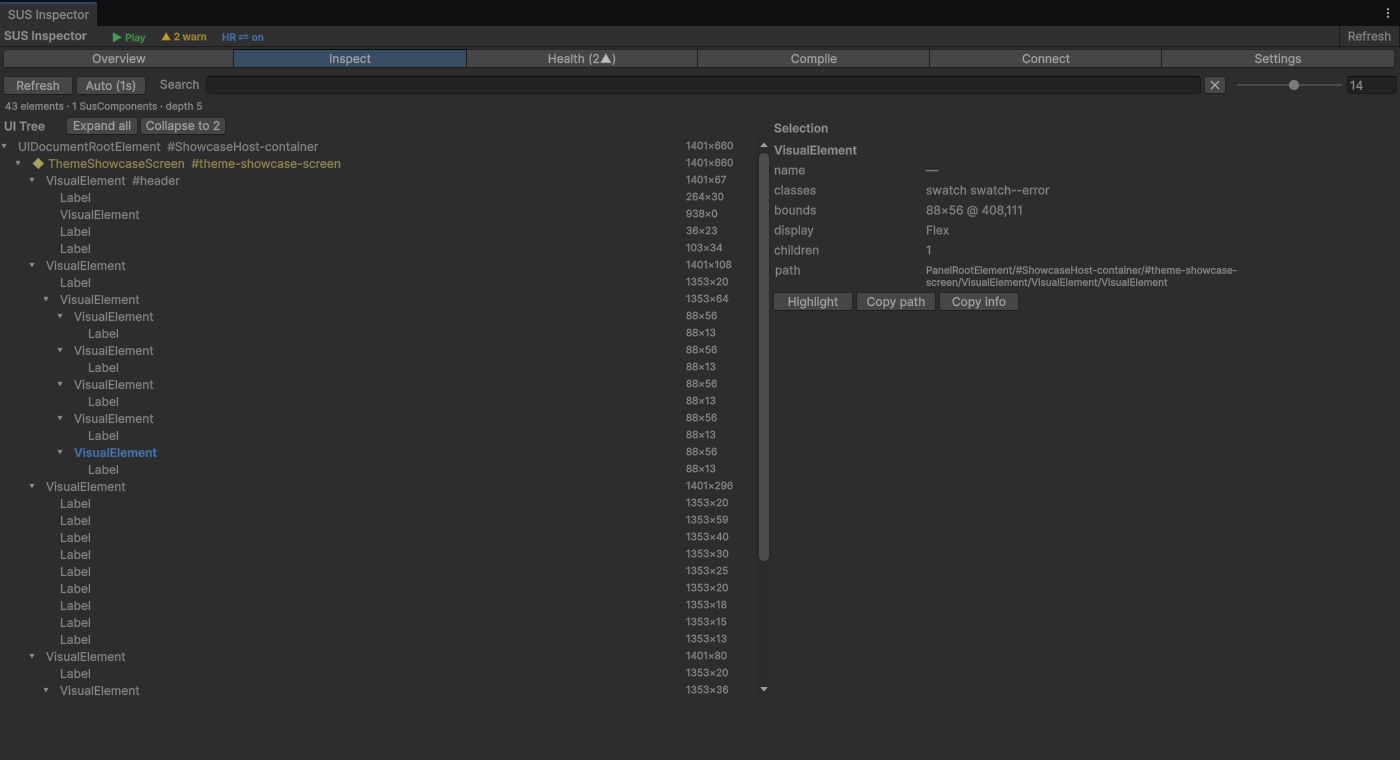This screenshot has width=1400, height=760.
Task: Click the diamond icon beside ThemeShowcaseScreen
Action: point(38,163)
